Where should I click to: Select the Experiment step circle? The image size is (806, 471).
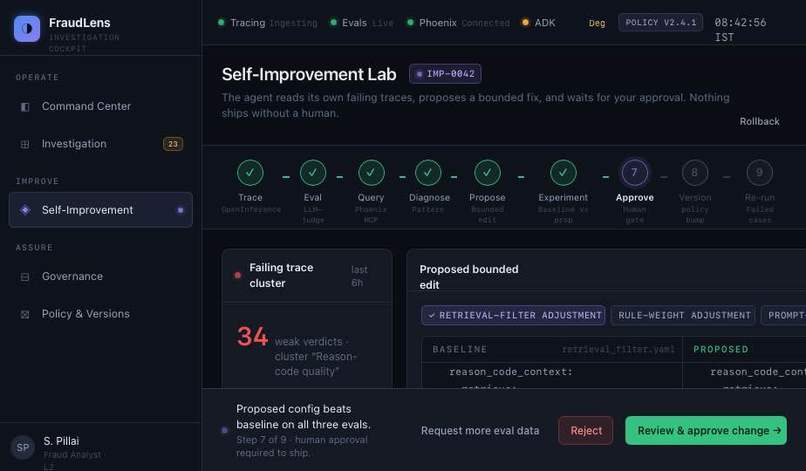coord(563,173)
